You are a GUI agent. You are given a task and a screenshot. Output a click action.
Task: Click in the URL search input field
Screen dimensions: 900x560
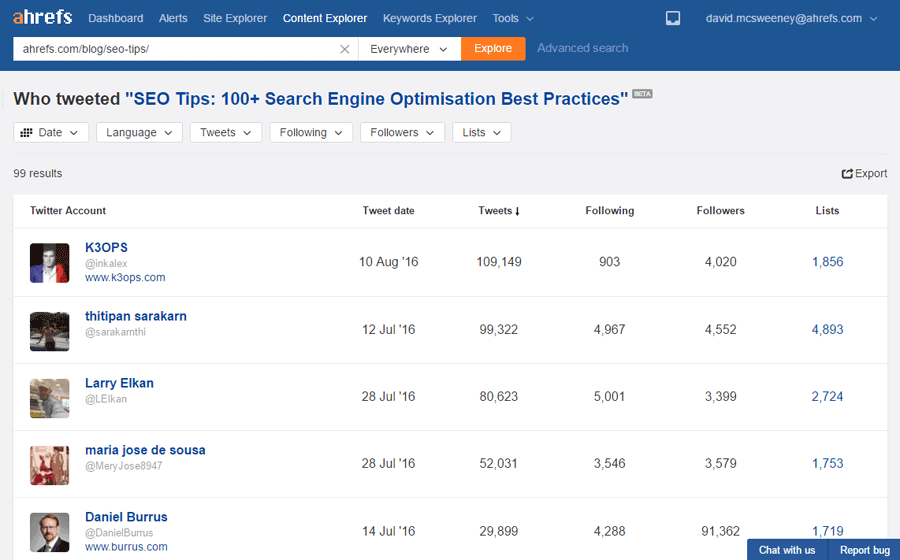point(175,49)
